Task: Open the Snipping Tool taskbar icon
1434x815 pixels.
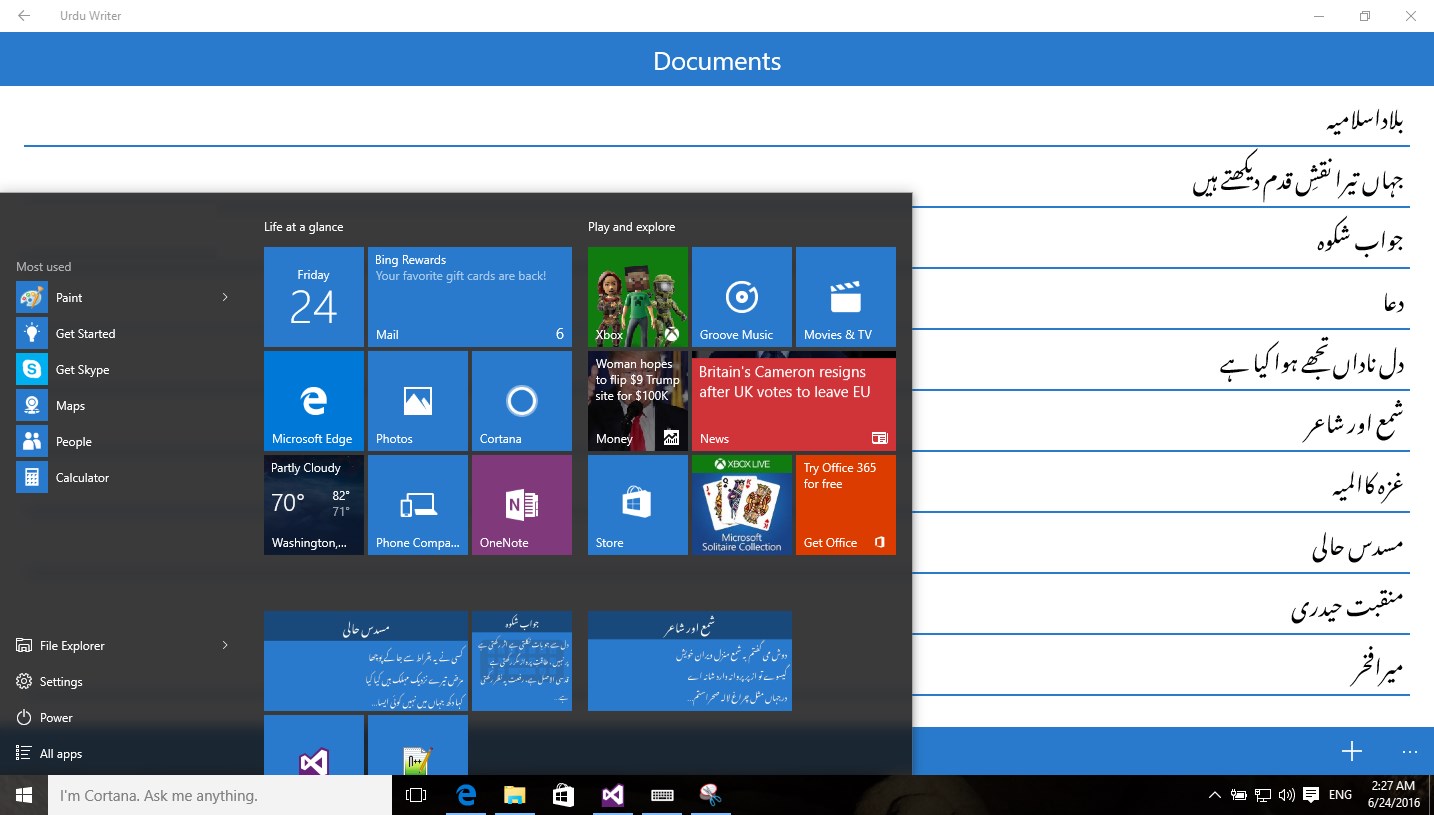Action: pos(710,795)
